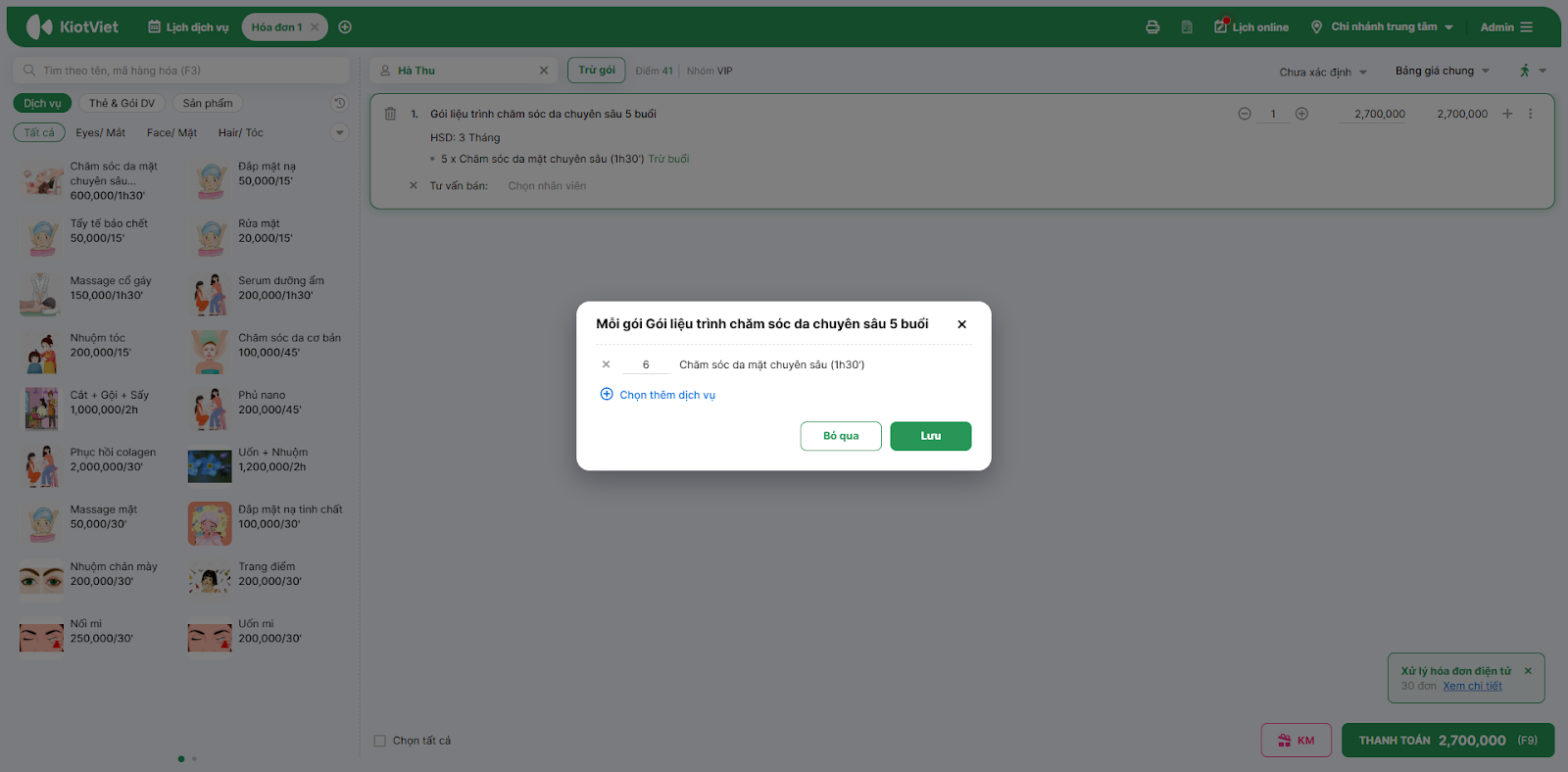The image size is (1568, 772).
Task: Delete the package line with trash icon
Action: [390, 114]
